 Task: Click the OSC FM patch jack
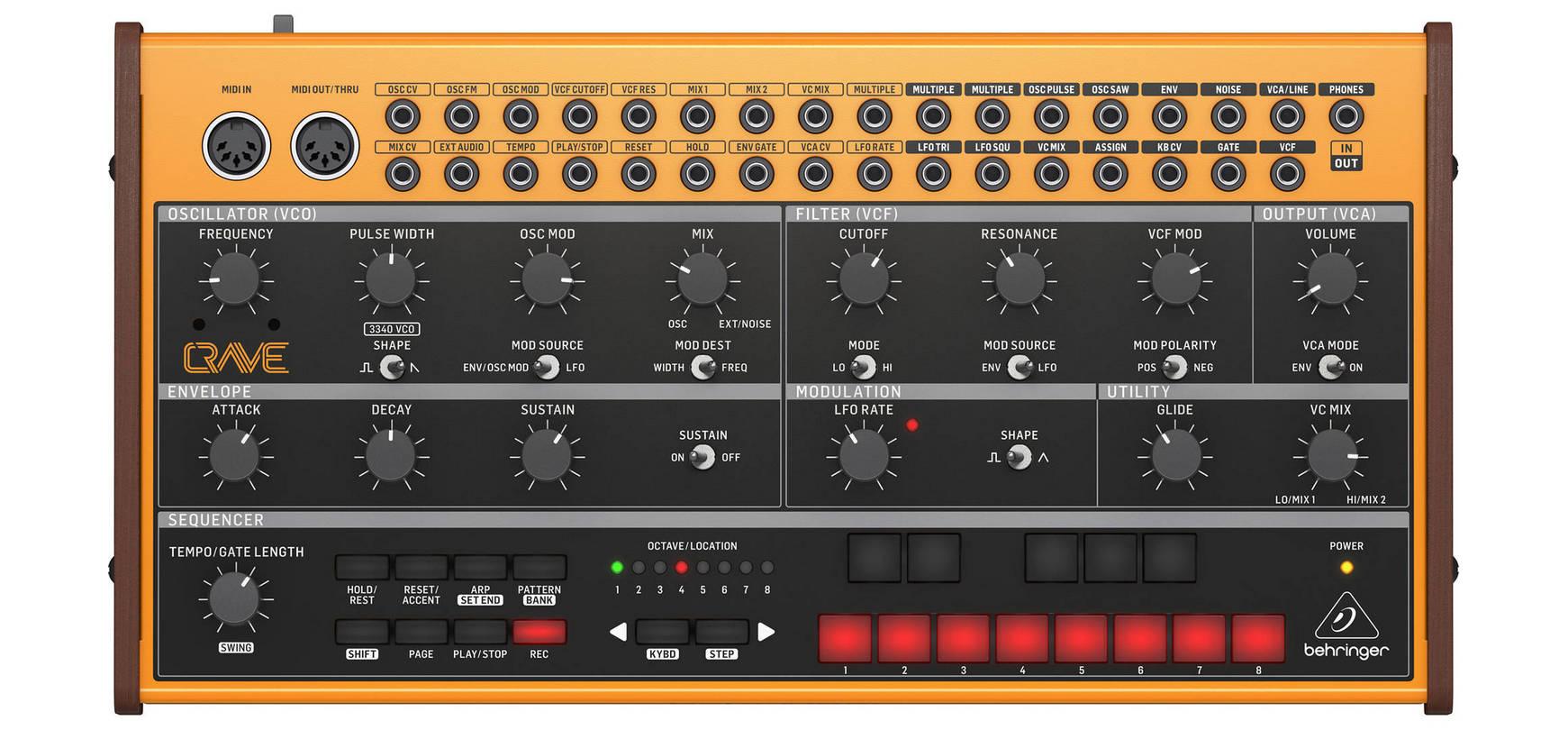(461, 116)
